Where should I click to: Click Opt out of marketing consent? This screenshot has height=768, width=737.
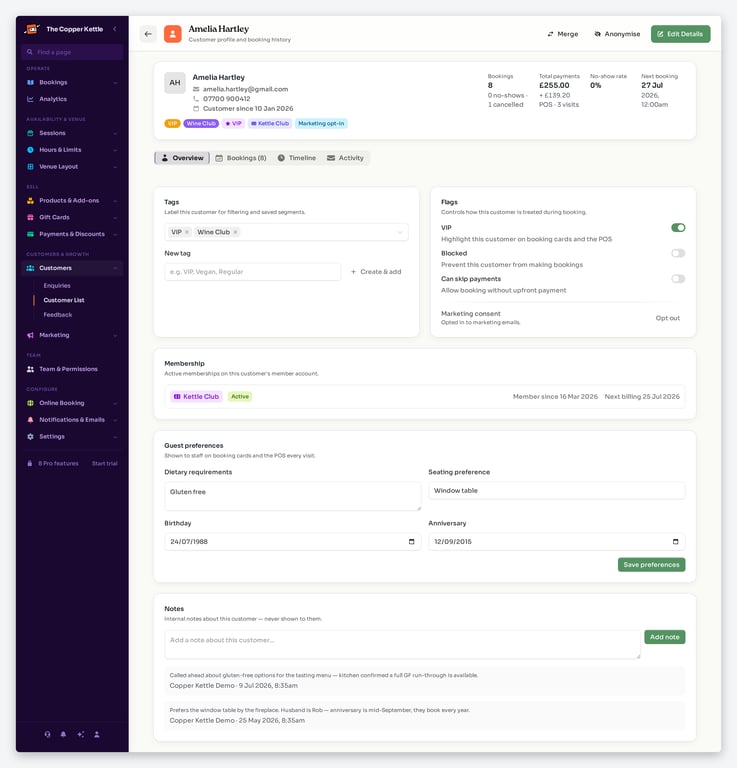tap(667, 318)
